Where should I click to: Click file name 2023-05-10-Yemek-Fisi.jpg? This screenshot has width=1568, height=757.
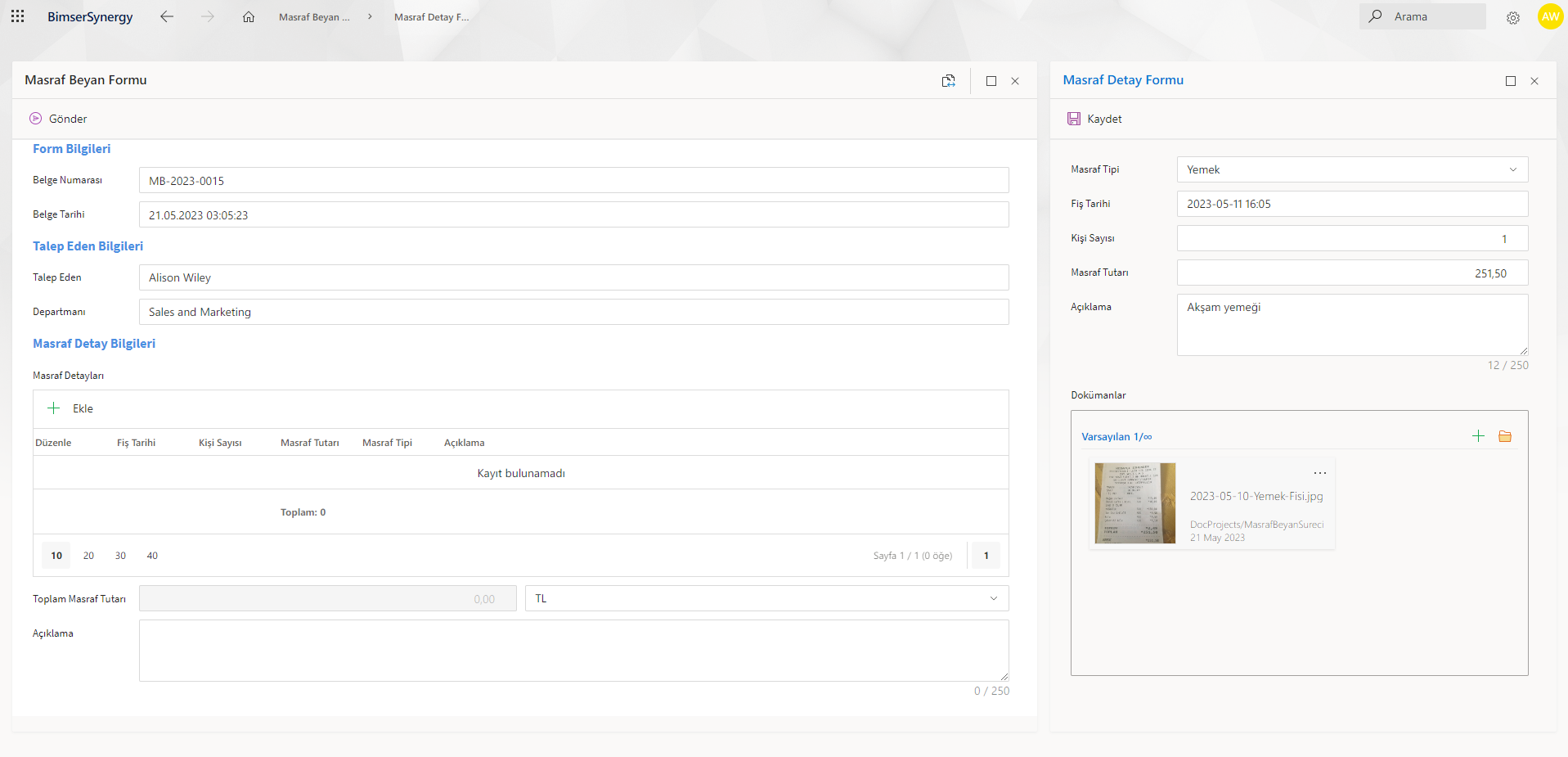tap(1256, 496)
